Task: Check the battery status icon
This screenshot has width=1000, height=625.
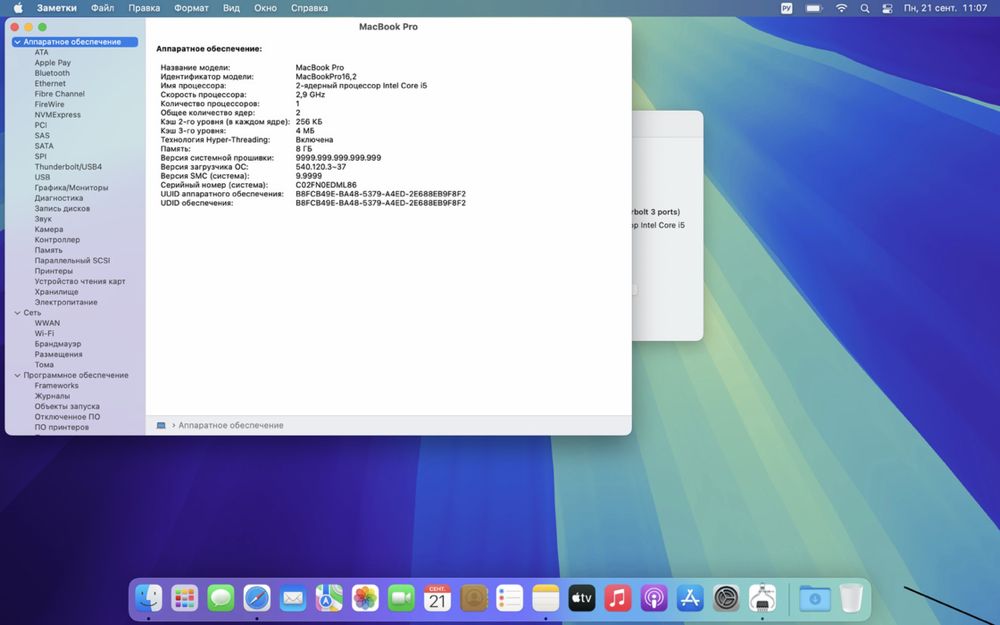Action: coord(814,8)
